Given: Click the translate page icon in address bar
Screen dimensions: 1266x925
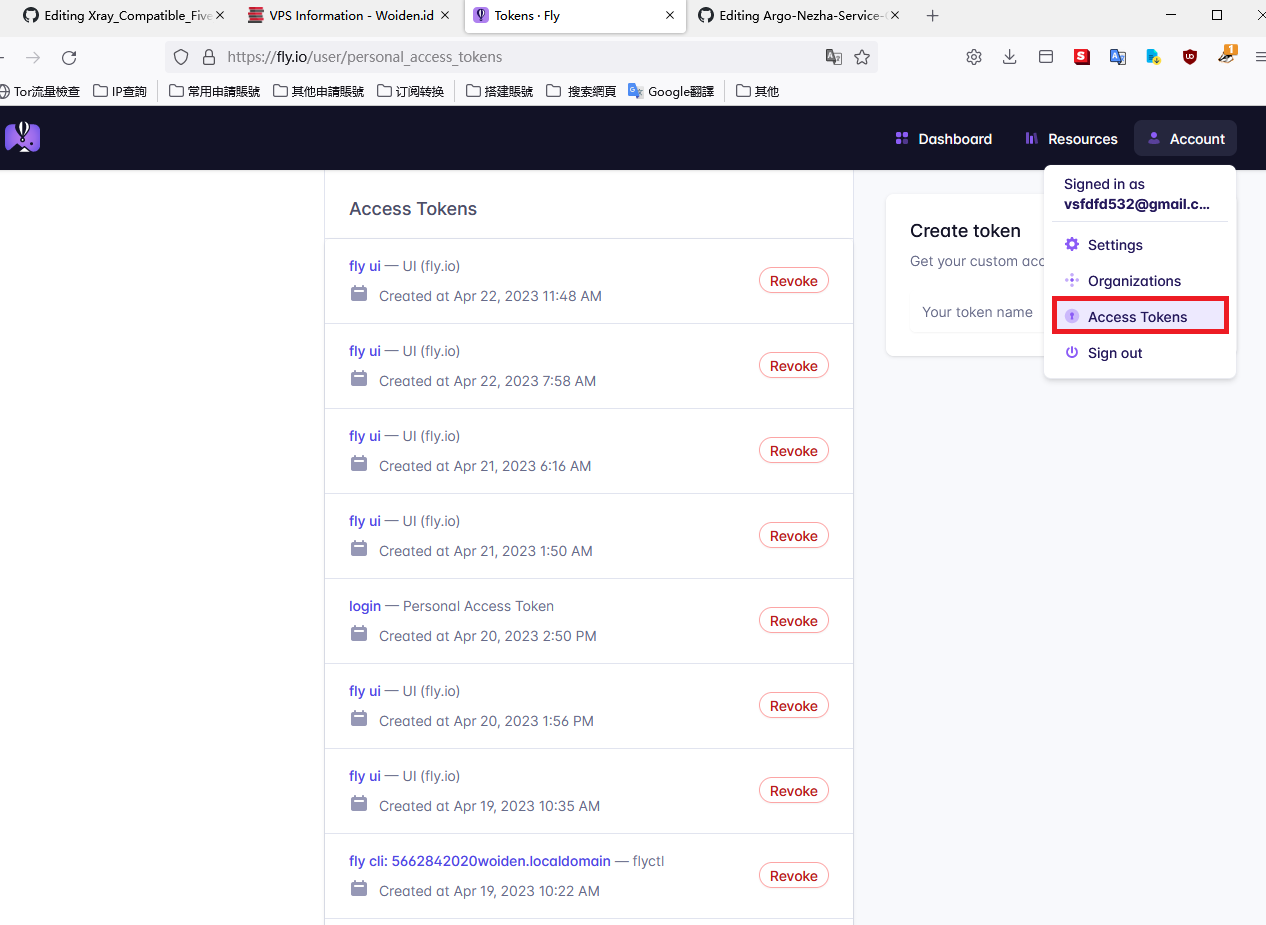Looking at the screenshot, I should click(834, 58).
